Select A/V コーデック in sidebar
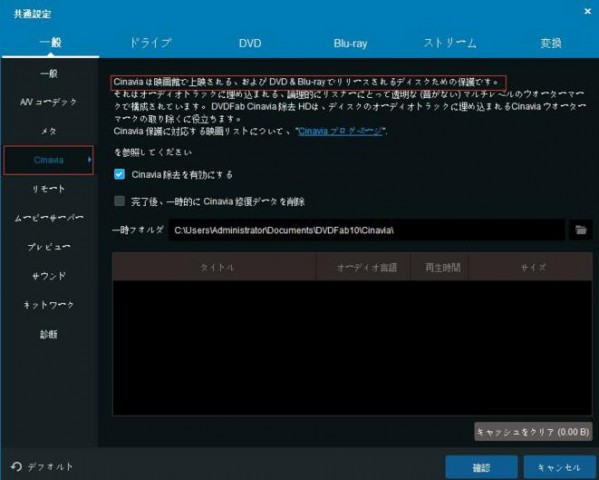Screen dimensions: 599x480 [x=49, y=102]
